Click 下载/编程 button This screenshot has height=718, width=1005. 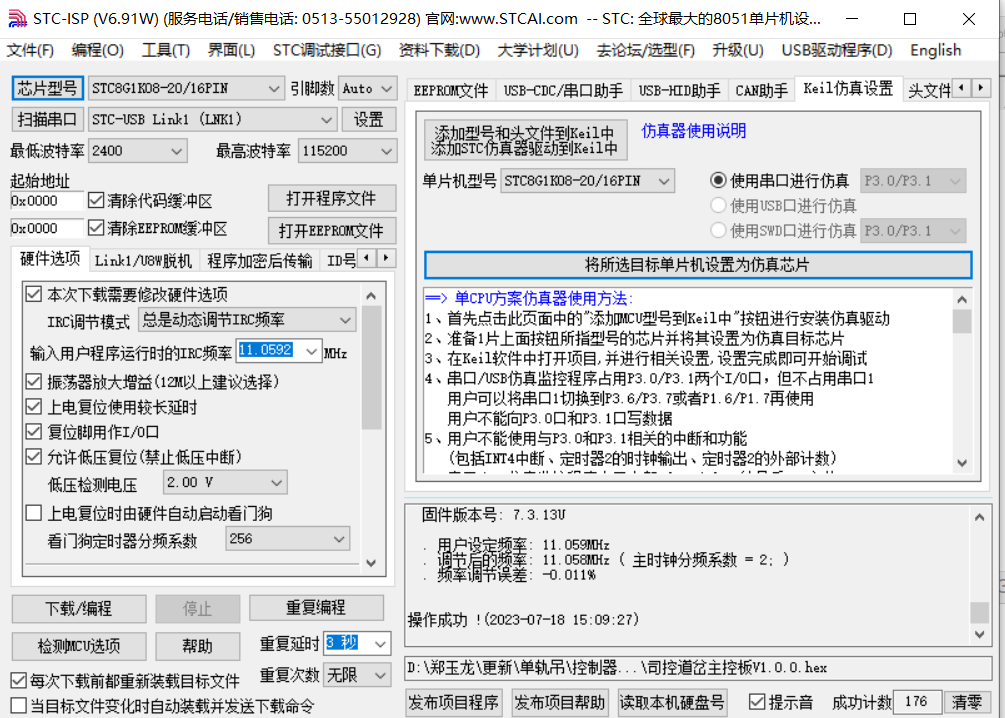[79, 608]
